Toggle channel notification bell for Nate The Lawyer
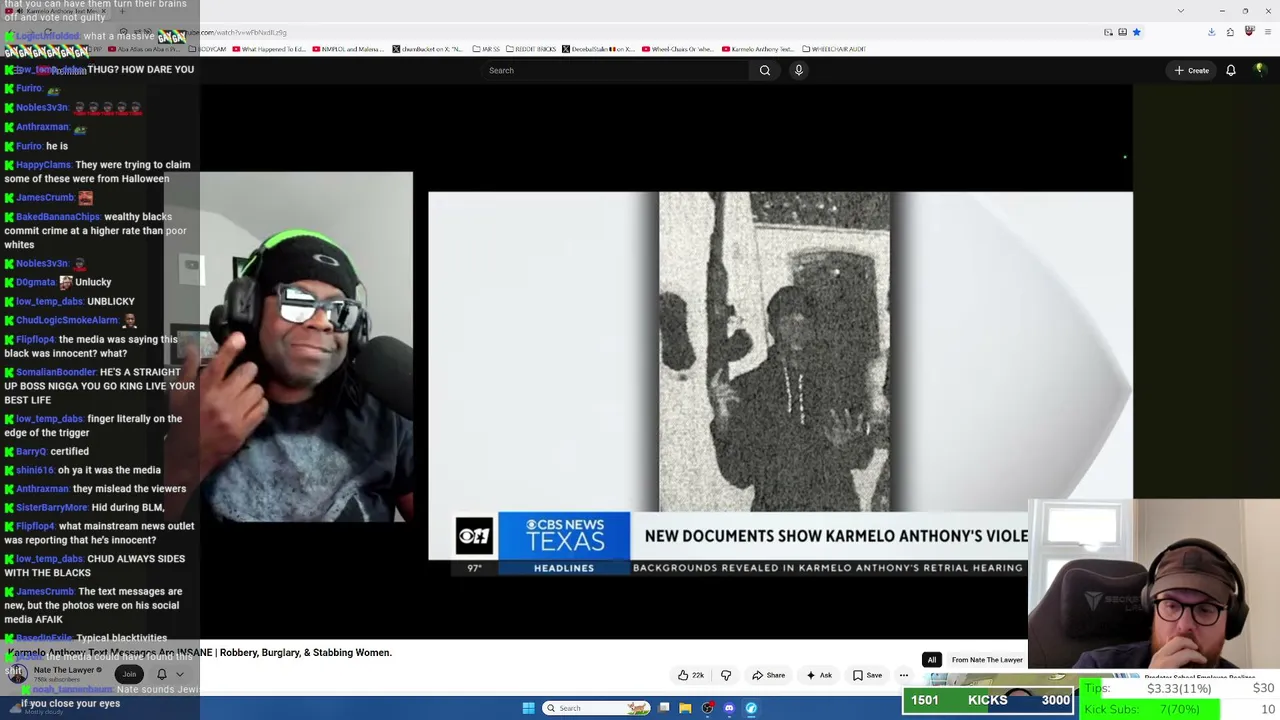 coord(162,674)
